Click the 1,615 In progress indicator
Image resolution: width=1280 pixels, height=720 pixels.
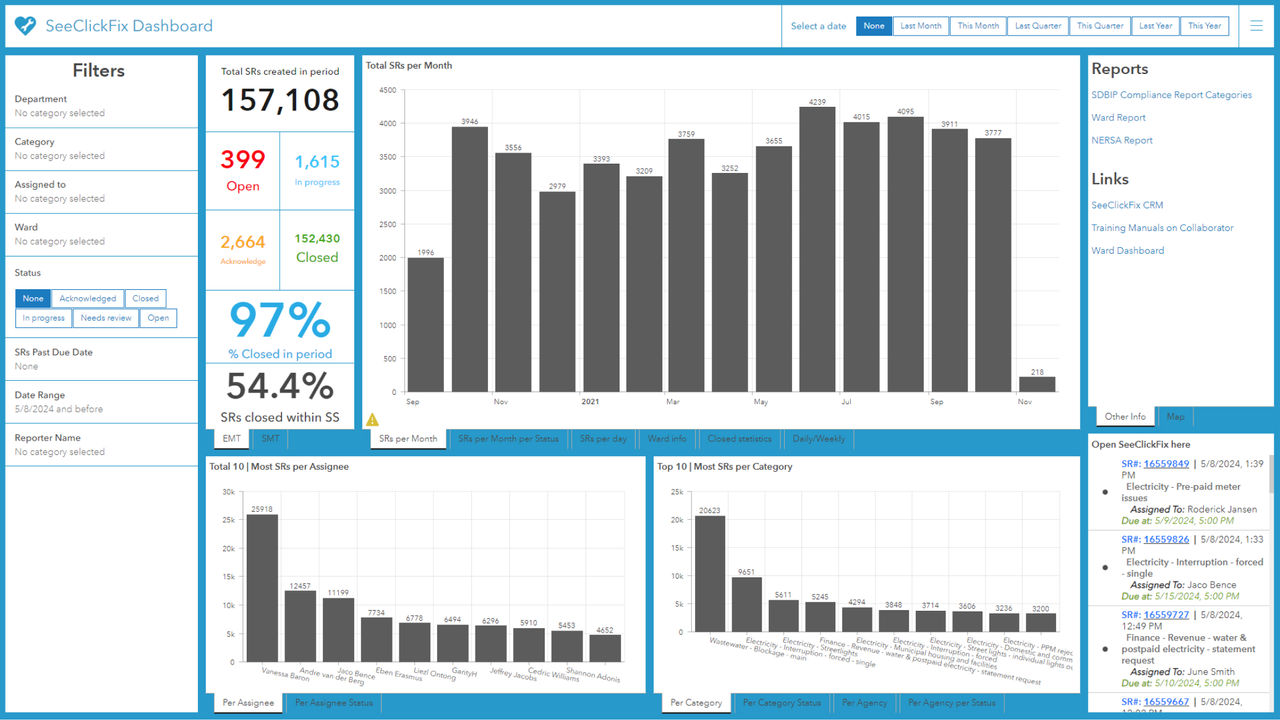317,169
